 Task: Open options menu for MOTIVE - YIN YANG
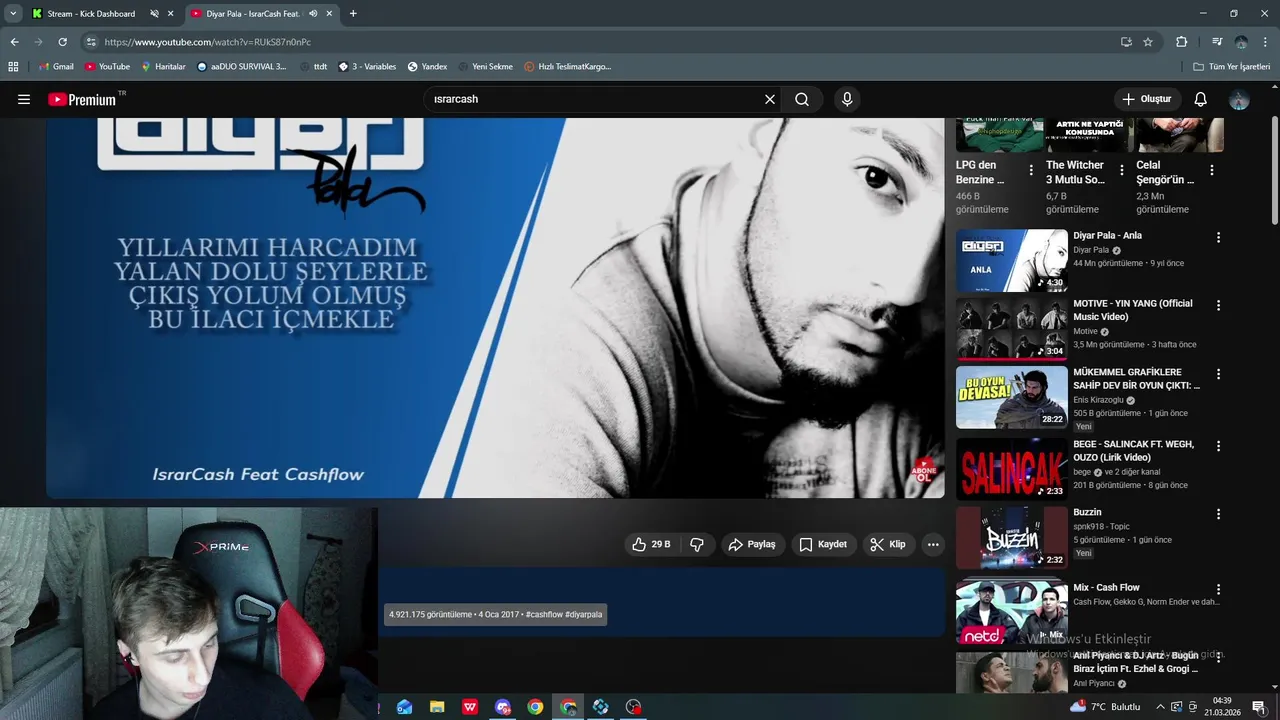coord(1218,305)
